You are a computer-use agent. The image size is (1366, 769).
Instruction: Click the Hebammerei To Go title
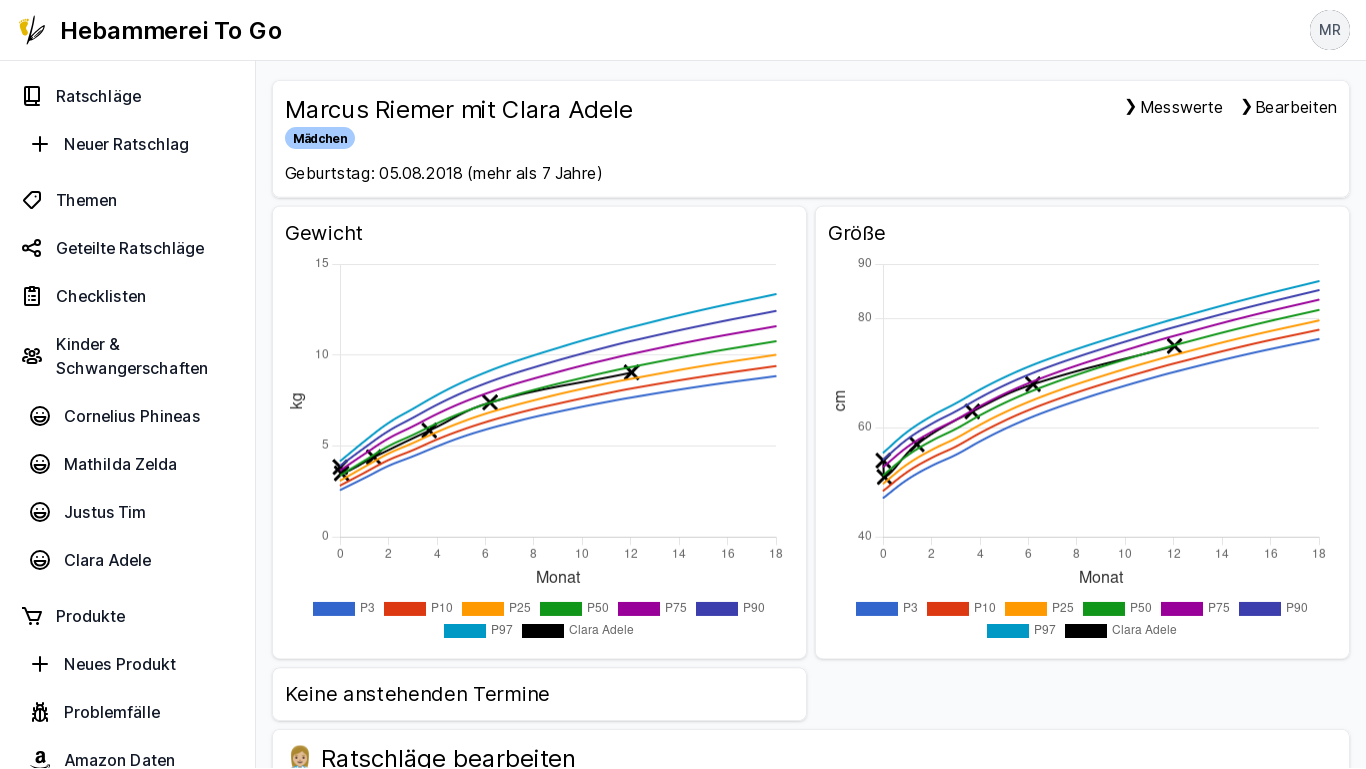pos(171,31)
